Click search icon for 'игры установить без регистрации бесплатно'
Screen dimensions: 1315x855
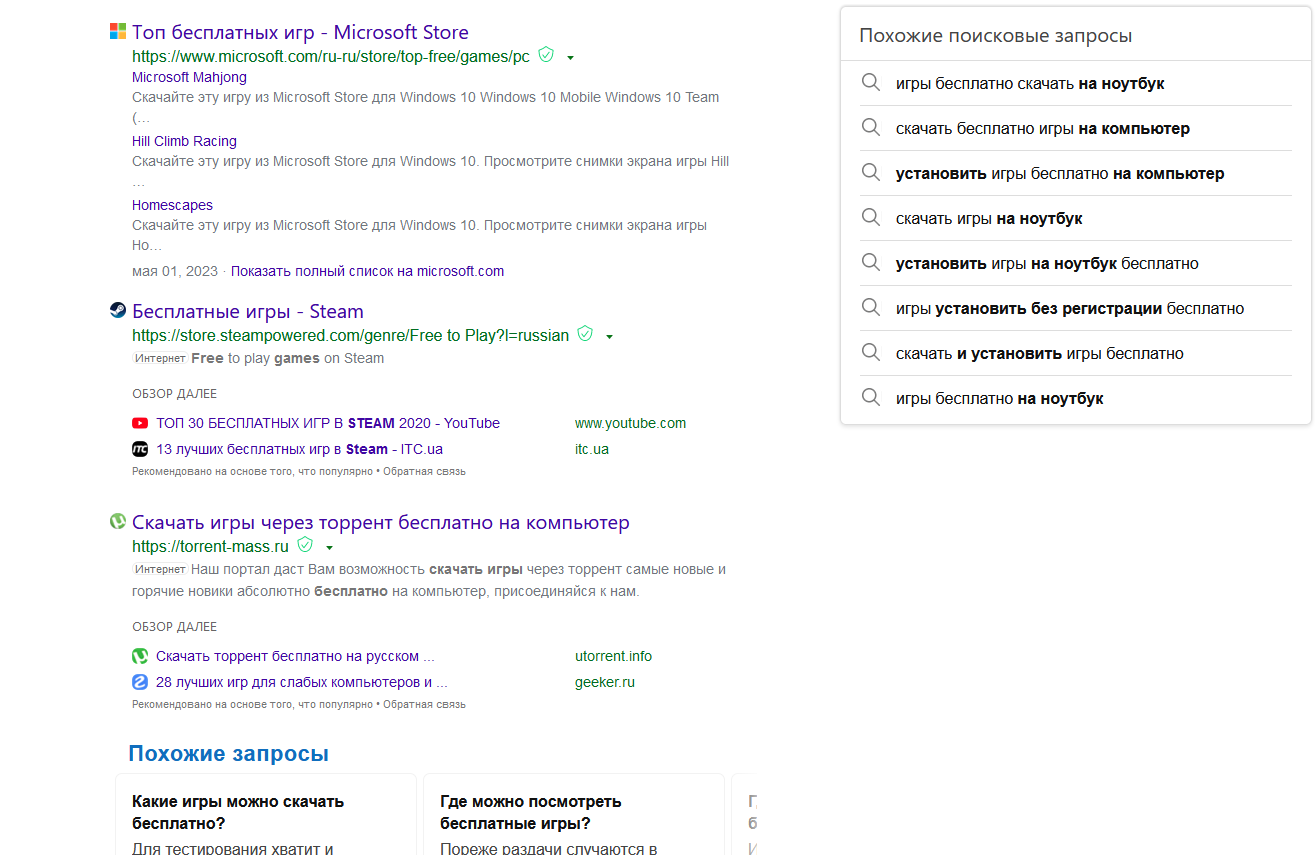point(871,308)
